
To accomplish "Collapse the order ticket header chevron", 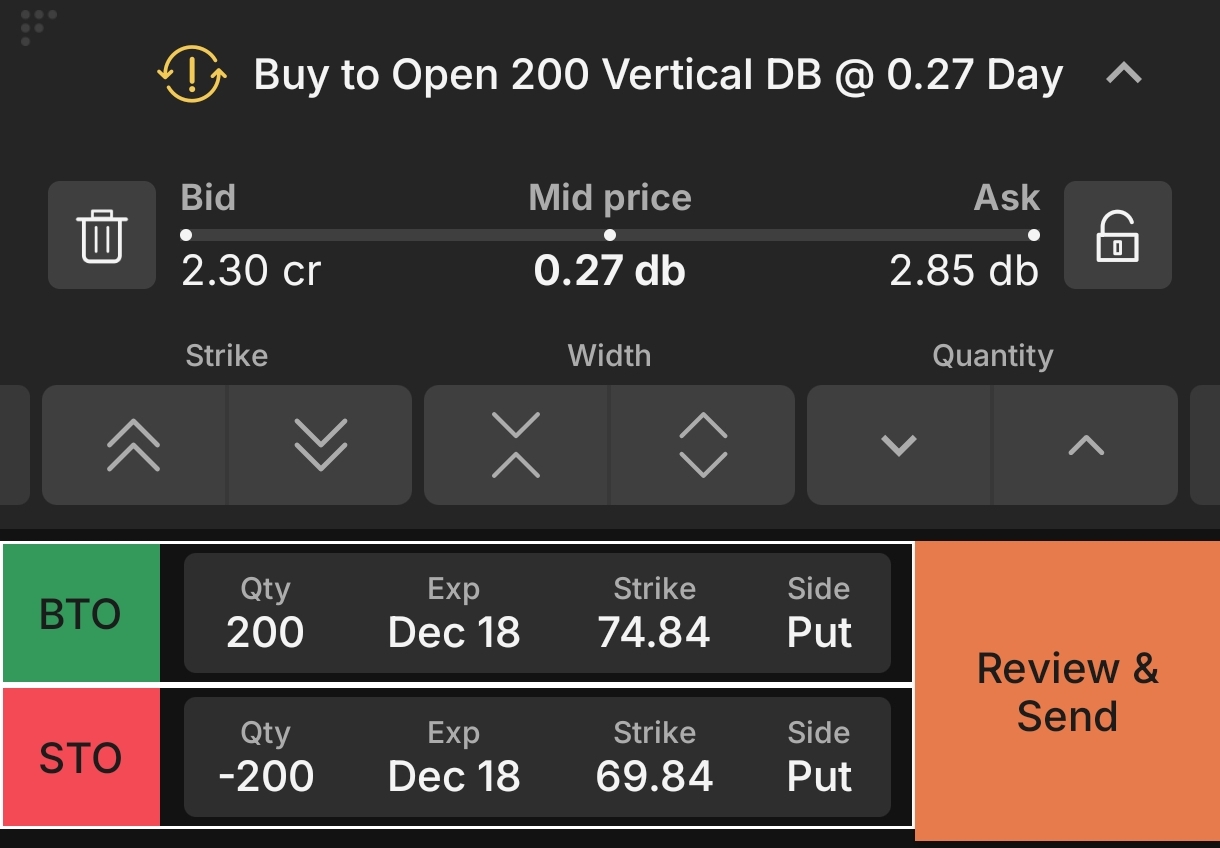I will click(1125, 73).
